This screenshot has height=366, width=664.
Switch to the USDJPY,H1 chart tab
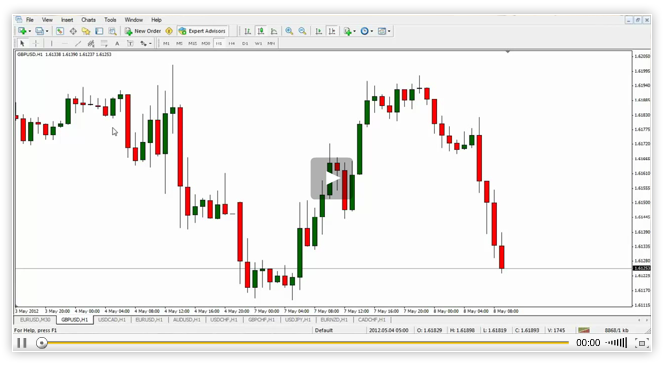coord(298,320)
